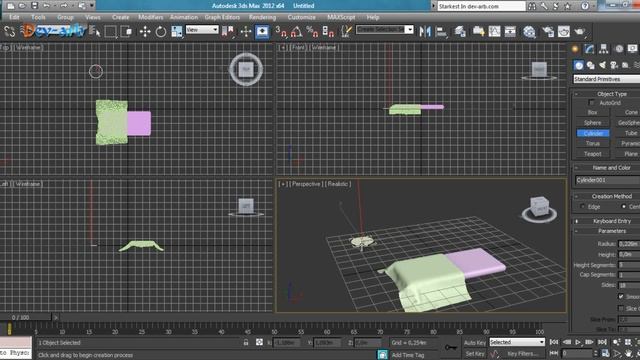Toggle the Spinner Snap icon
The height and width of the screenshot is (360, 640).
click(328, 31)
